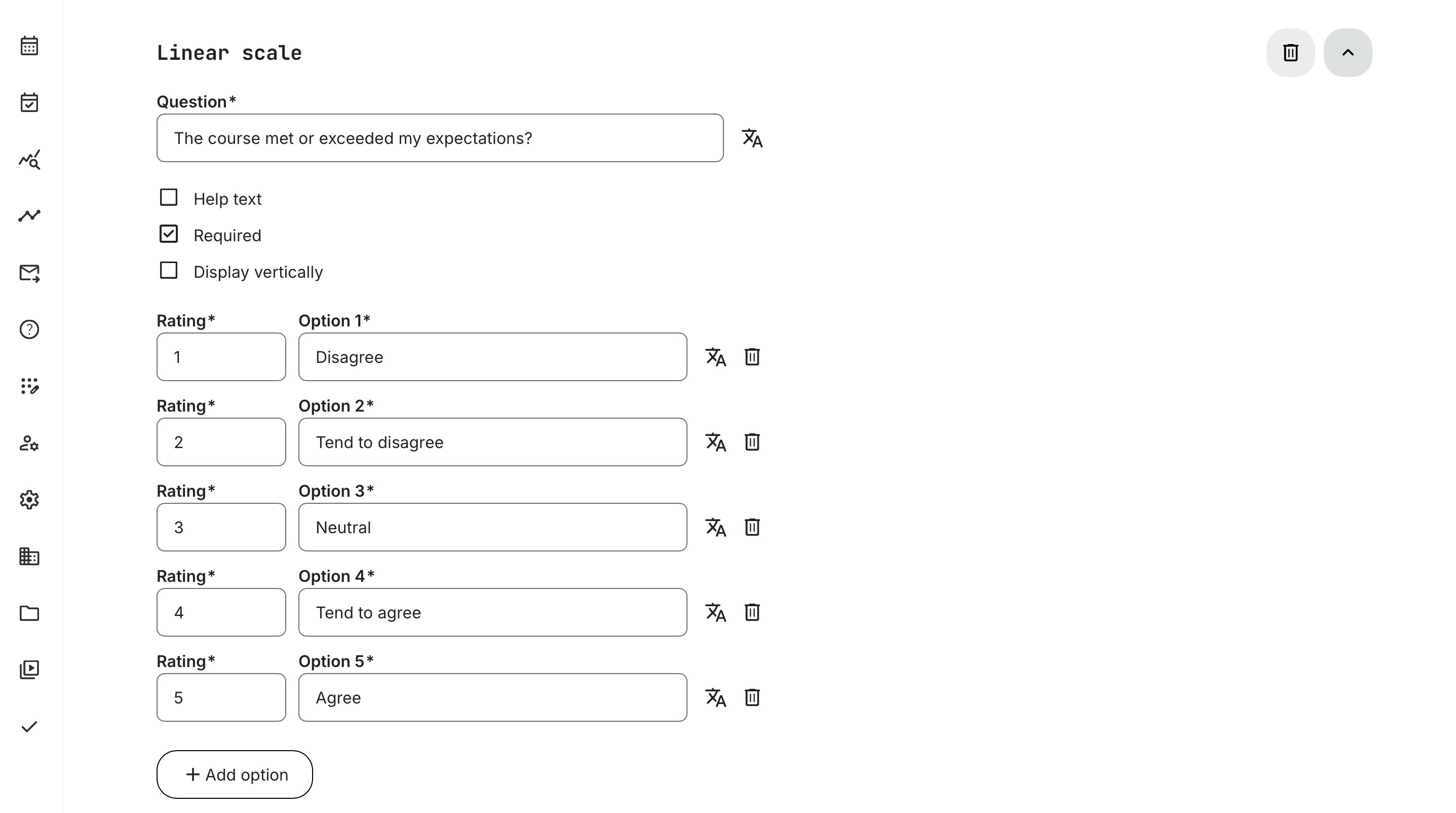The image size is (1456, 813).
Task: Open translation for the Tend to agree option
Action: (x=715, y=612)
